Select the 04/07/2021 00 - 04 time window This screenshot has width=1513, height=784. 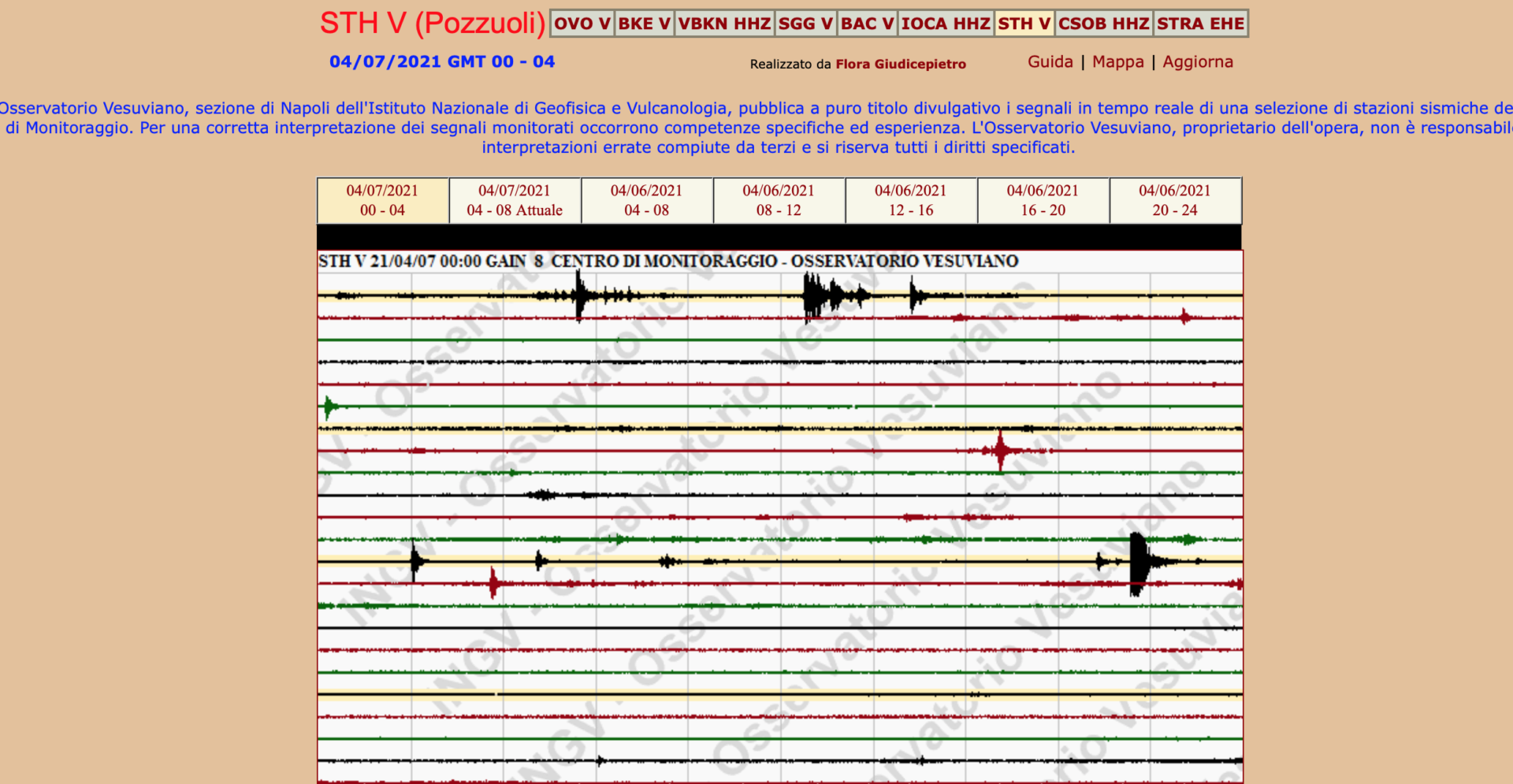383,200
